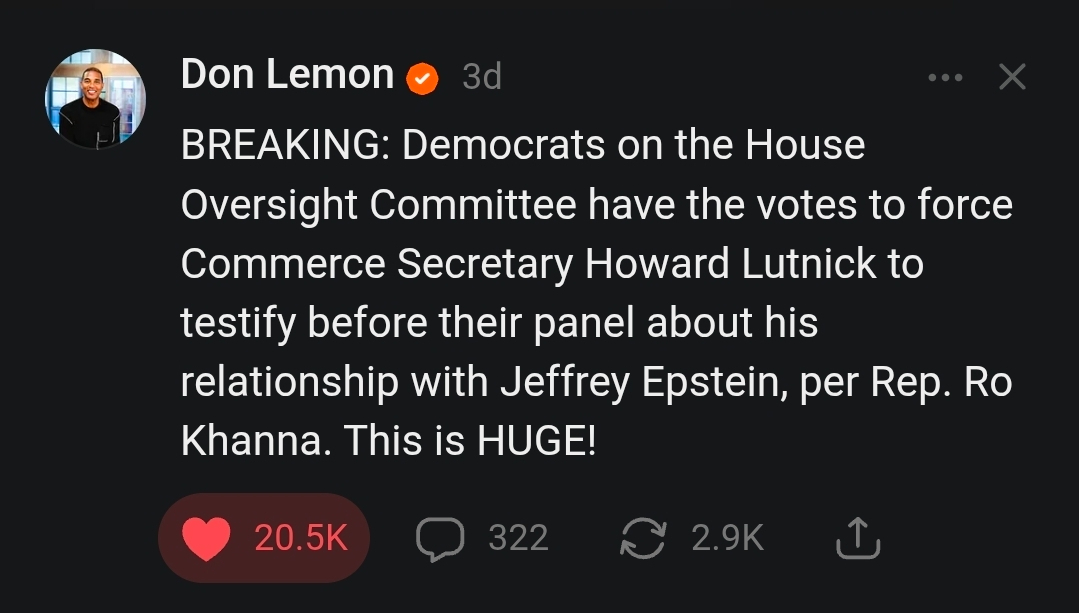Unlike the post via the red heart icon

[207, 538]
